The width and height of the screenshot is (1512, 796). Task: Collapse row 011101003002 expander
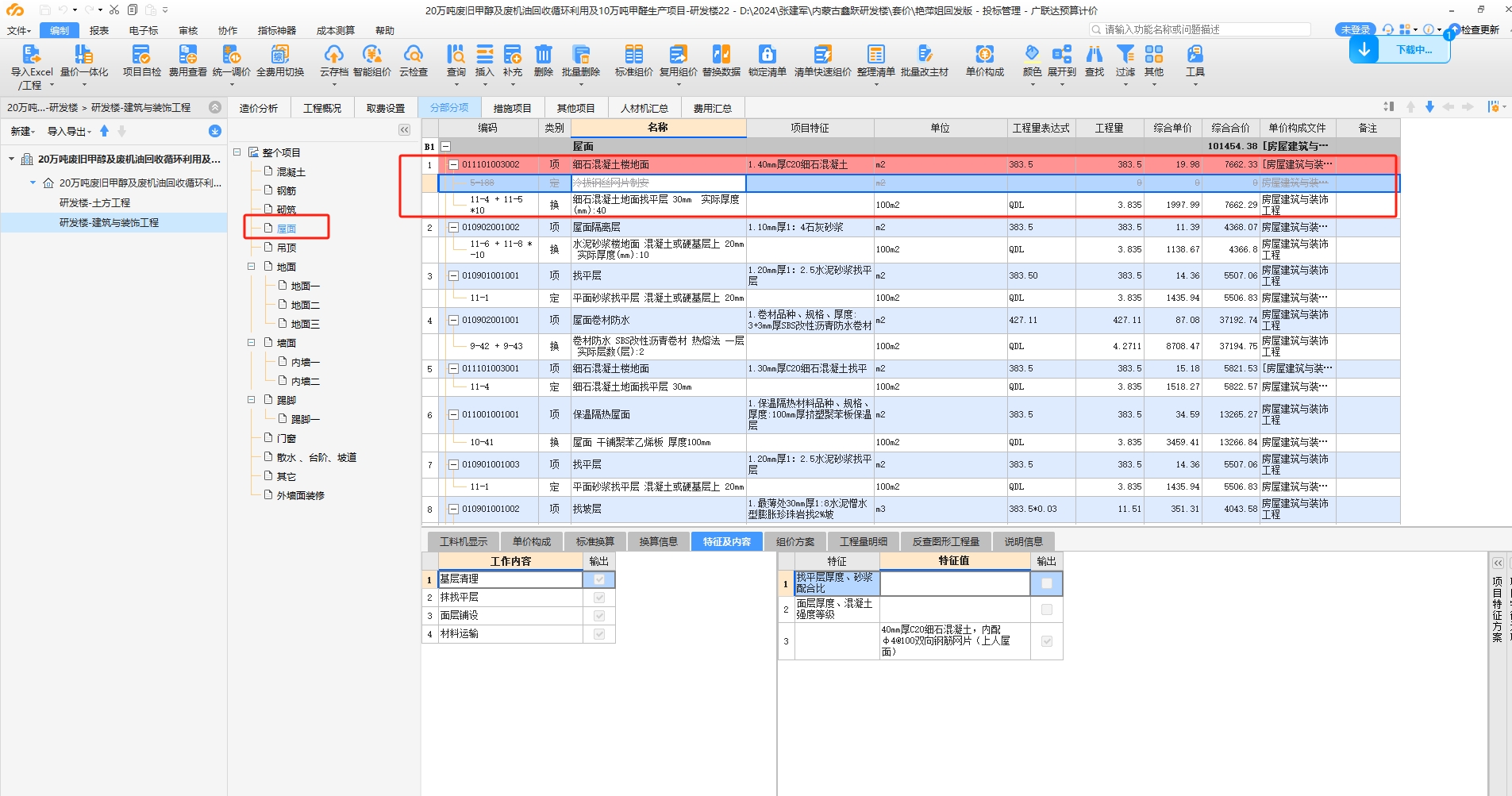pyautogui.click(x=454, y=165)
